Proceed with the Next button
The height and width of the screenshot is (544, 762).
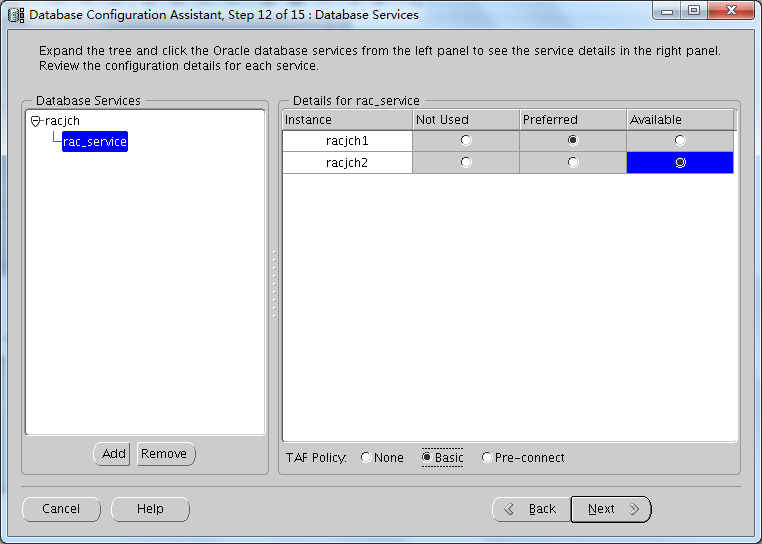coord(611,509)
